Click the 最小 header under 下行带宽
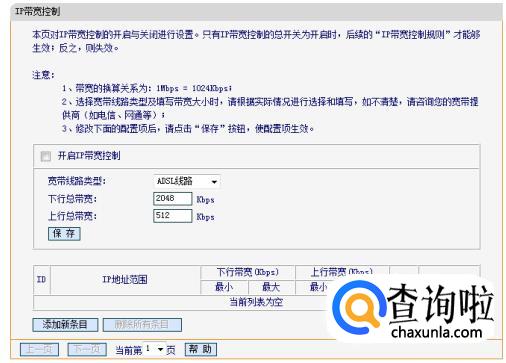Viewport: 506px width, 363px height. (224, 287)
